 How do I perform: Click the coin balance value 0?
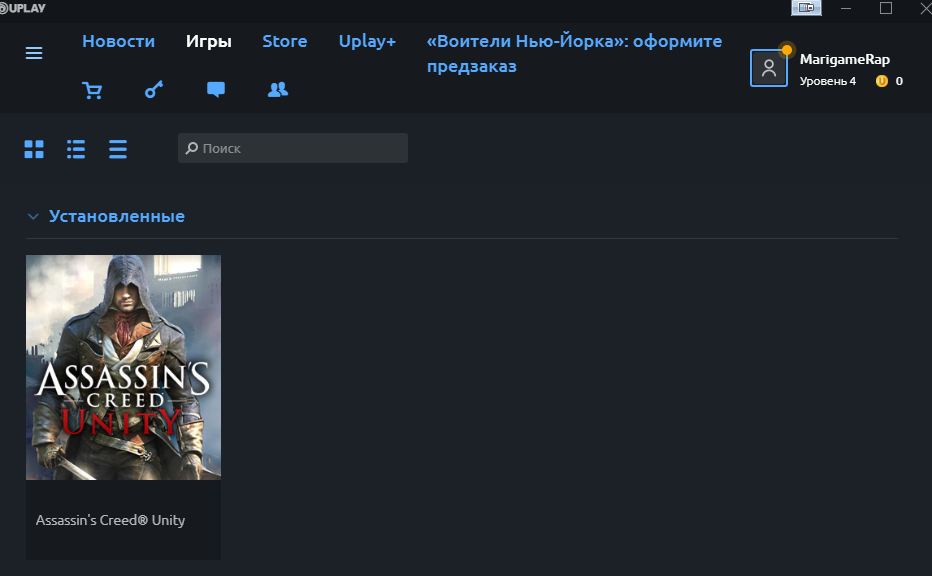click(x=899, y=81)
